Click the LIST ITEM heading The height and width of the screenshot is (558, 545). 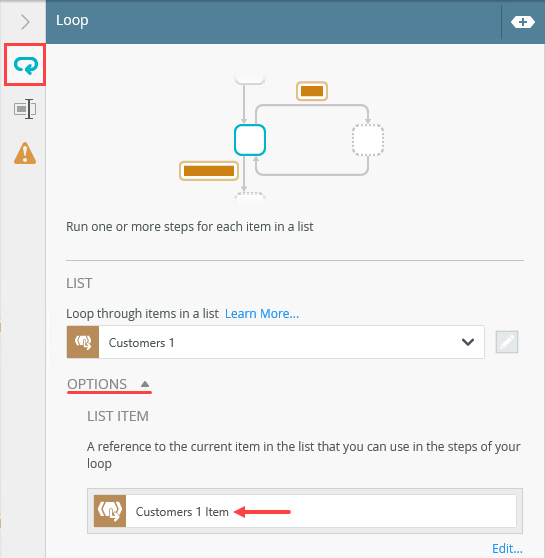pyautogui.click(x=118, y=416)
